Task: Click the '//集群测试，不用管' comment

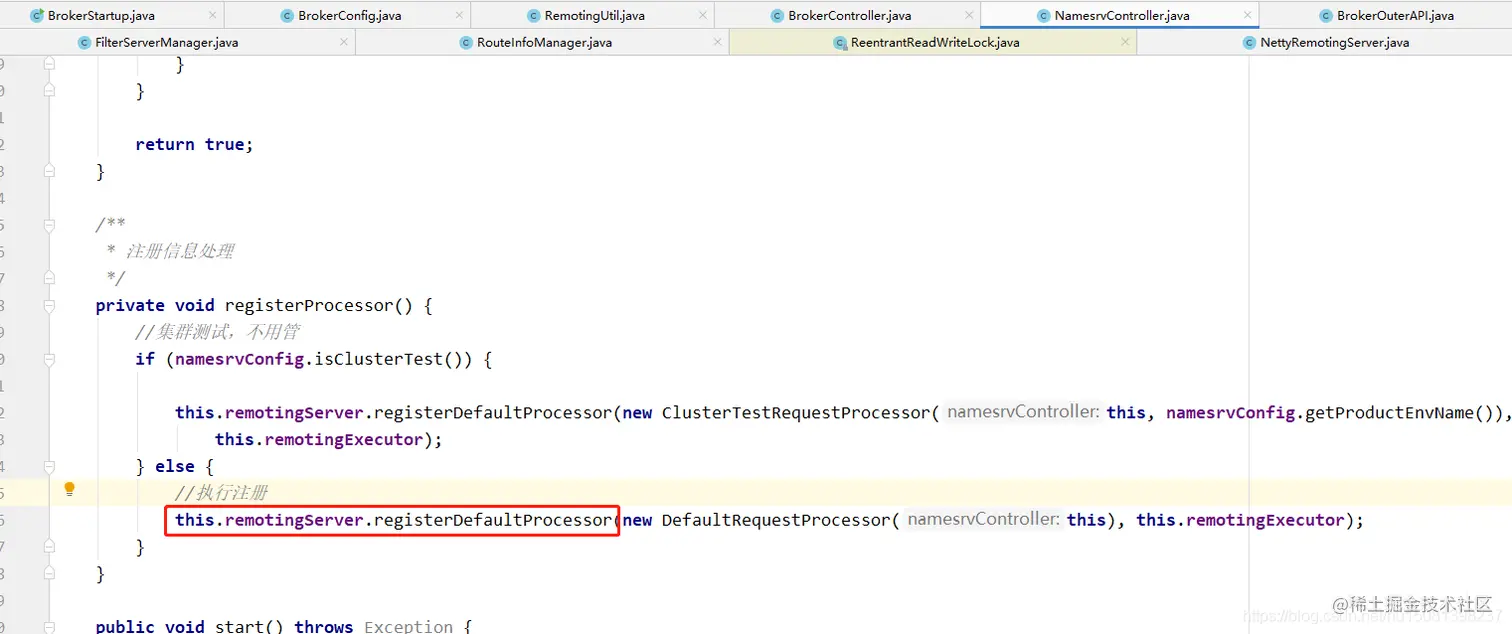Action: (217, 332)
